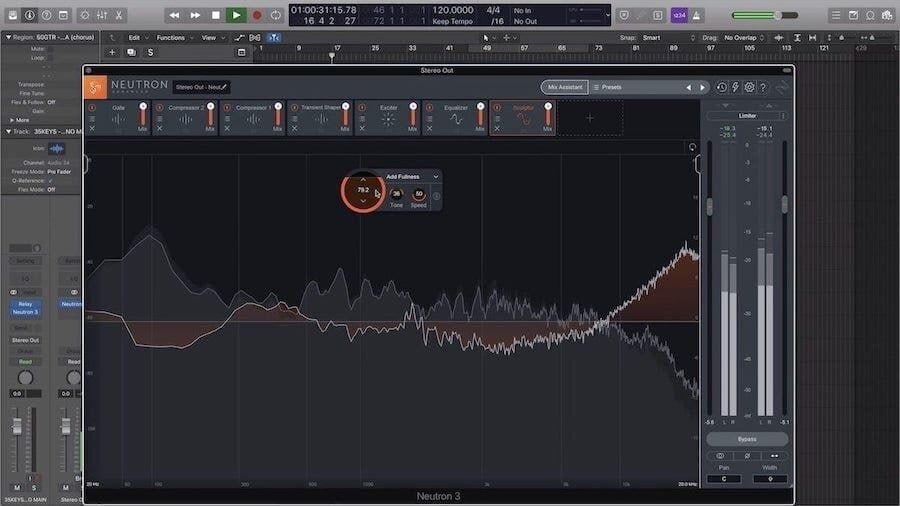Click the lightning bolt icon in Neutron

(735, 88)
